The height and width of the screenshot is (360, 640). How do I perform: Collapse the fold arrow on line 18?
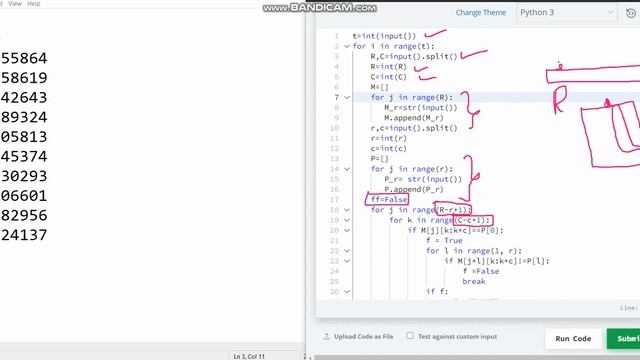347,210
